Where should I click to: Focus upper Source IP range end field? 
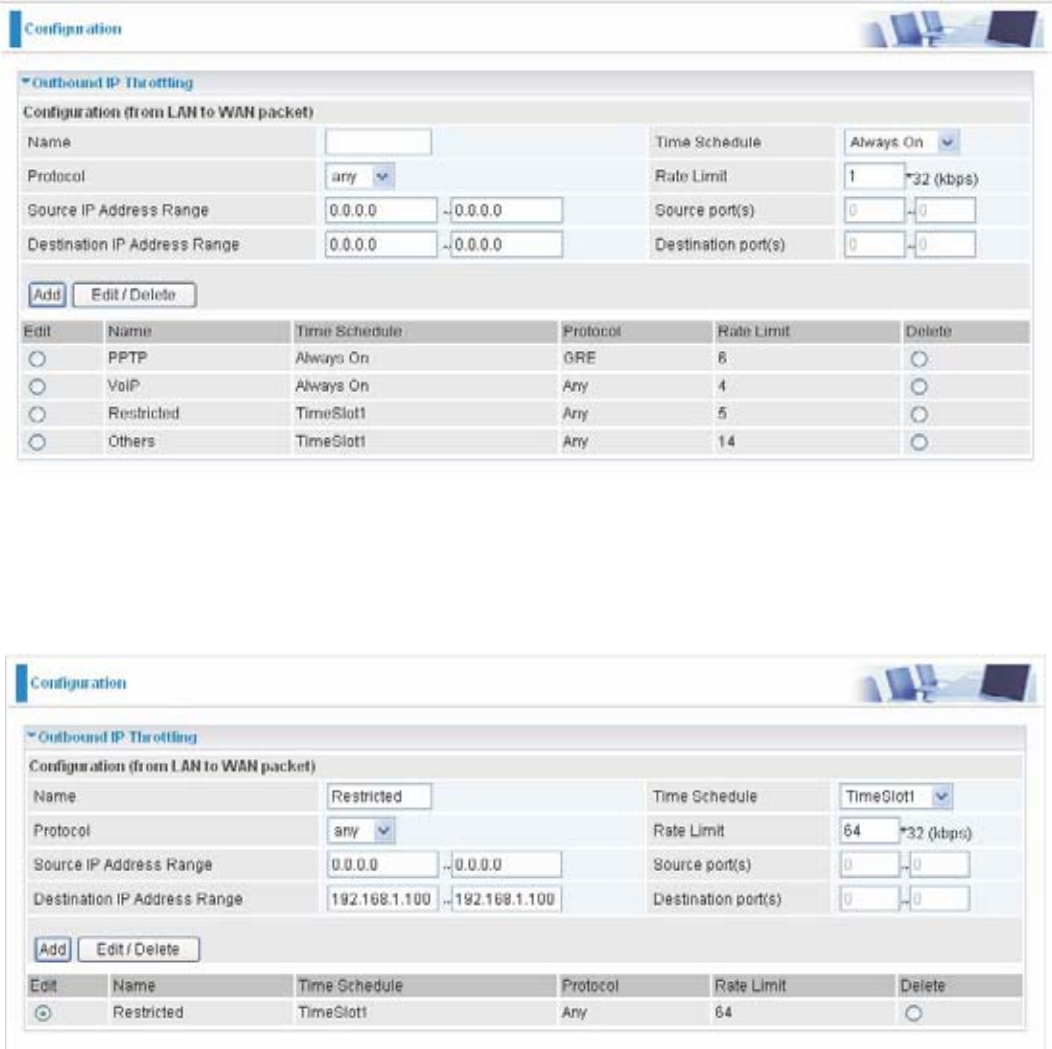507,210
